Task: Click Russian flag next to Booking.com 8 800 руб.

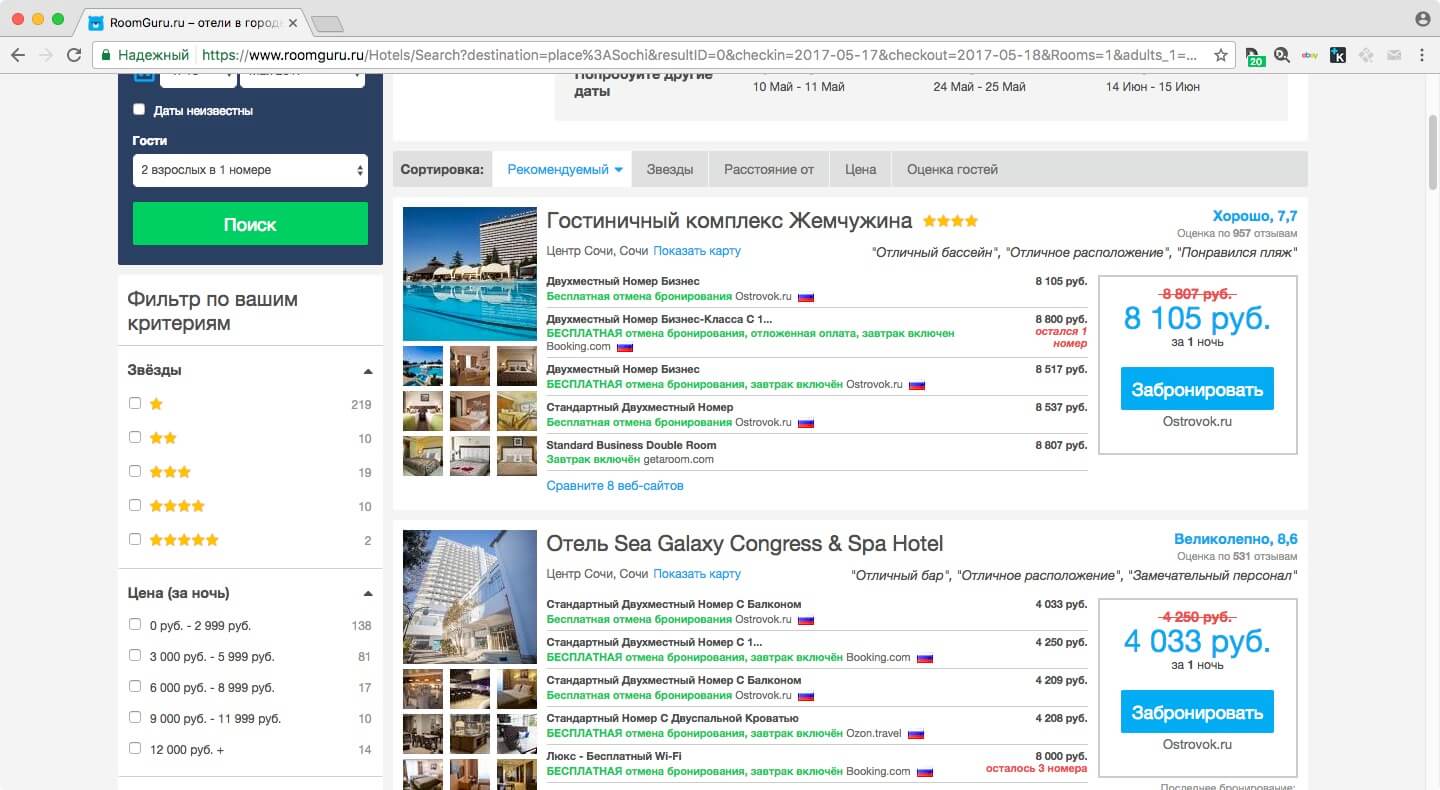Action: coord(625,347)
